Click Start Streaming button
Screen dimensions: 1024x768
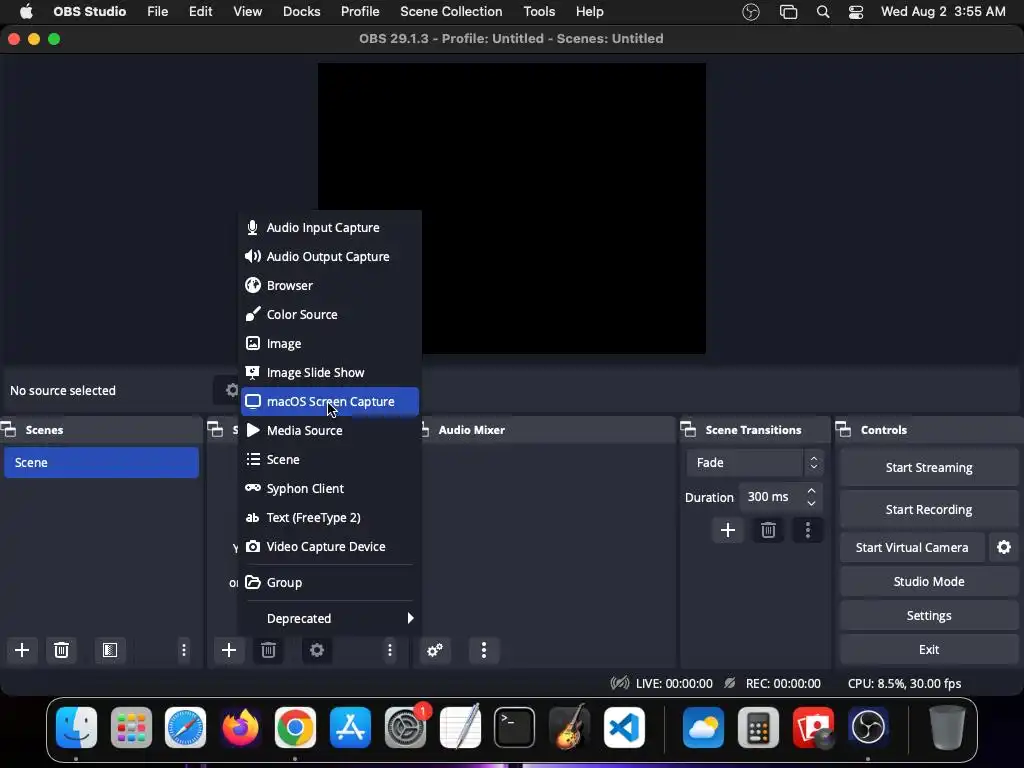pos(929,468)
